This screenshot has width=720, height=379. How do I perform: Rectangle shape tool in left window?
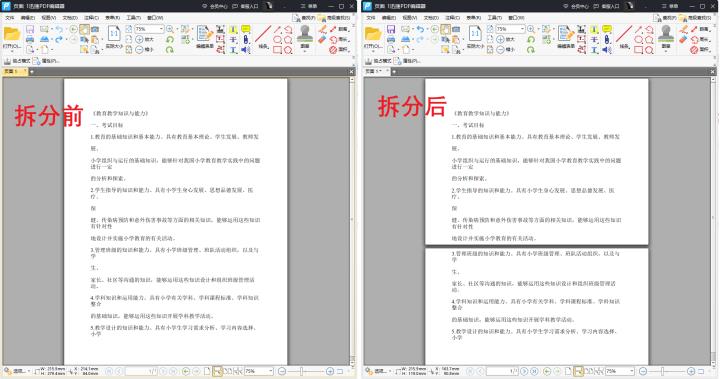tap(277, 50)
